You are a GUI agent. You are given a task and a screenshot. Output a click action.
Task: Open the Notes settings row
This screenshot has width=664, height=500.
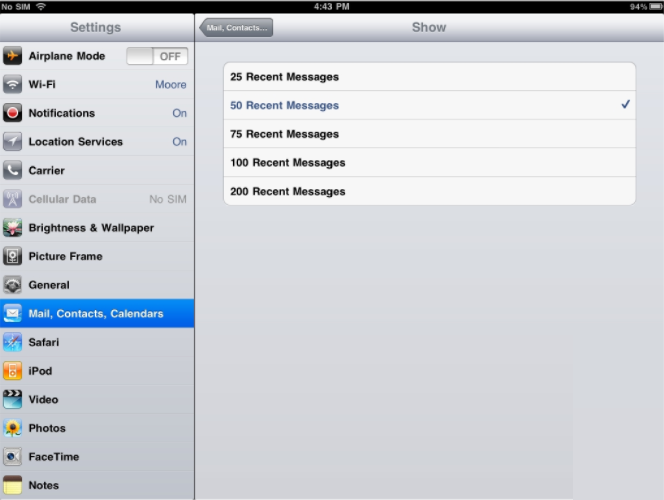(x=97, y=485)
